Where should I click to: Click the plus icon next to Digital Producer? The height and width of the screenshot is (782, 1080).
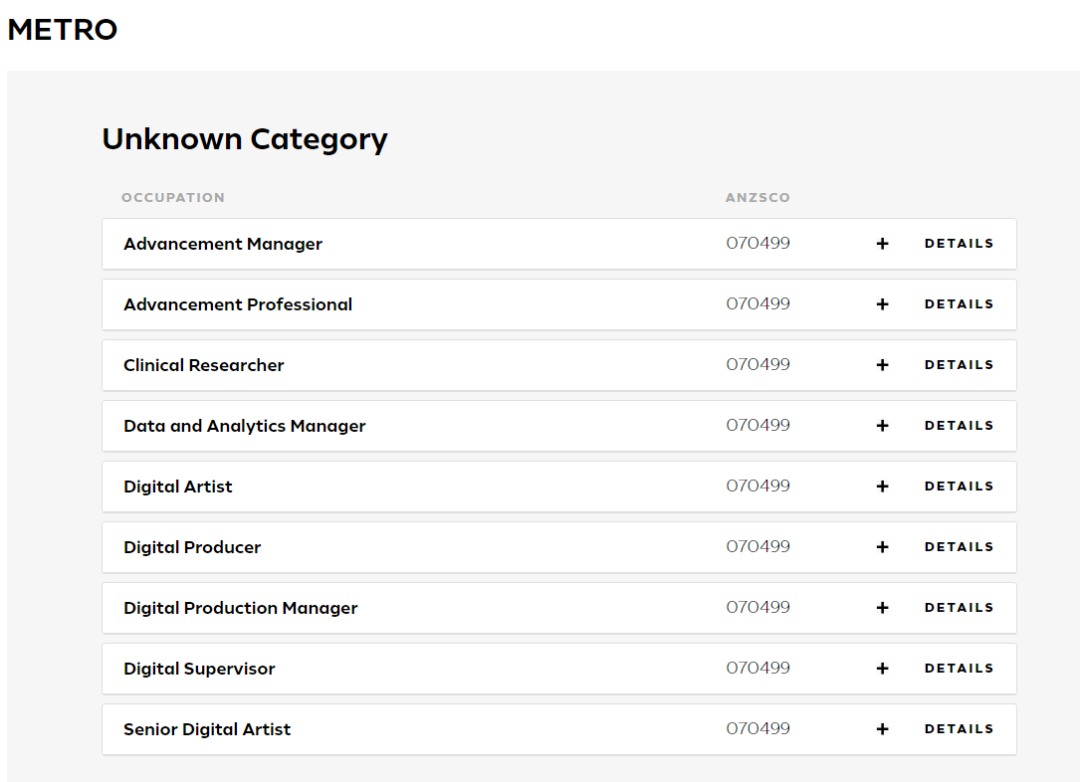coord(882,547)
